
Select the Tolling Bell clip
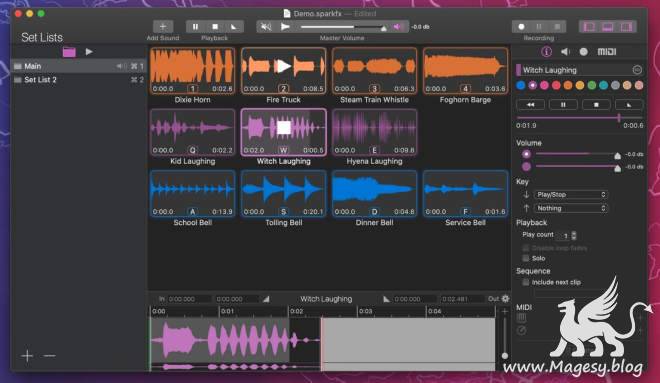[x=283, y=194]
